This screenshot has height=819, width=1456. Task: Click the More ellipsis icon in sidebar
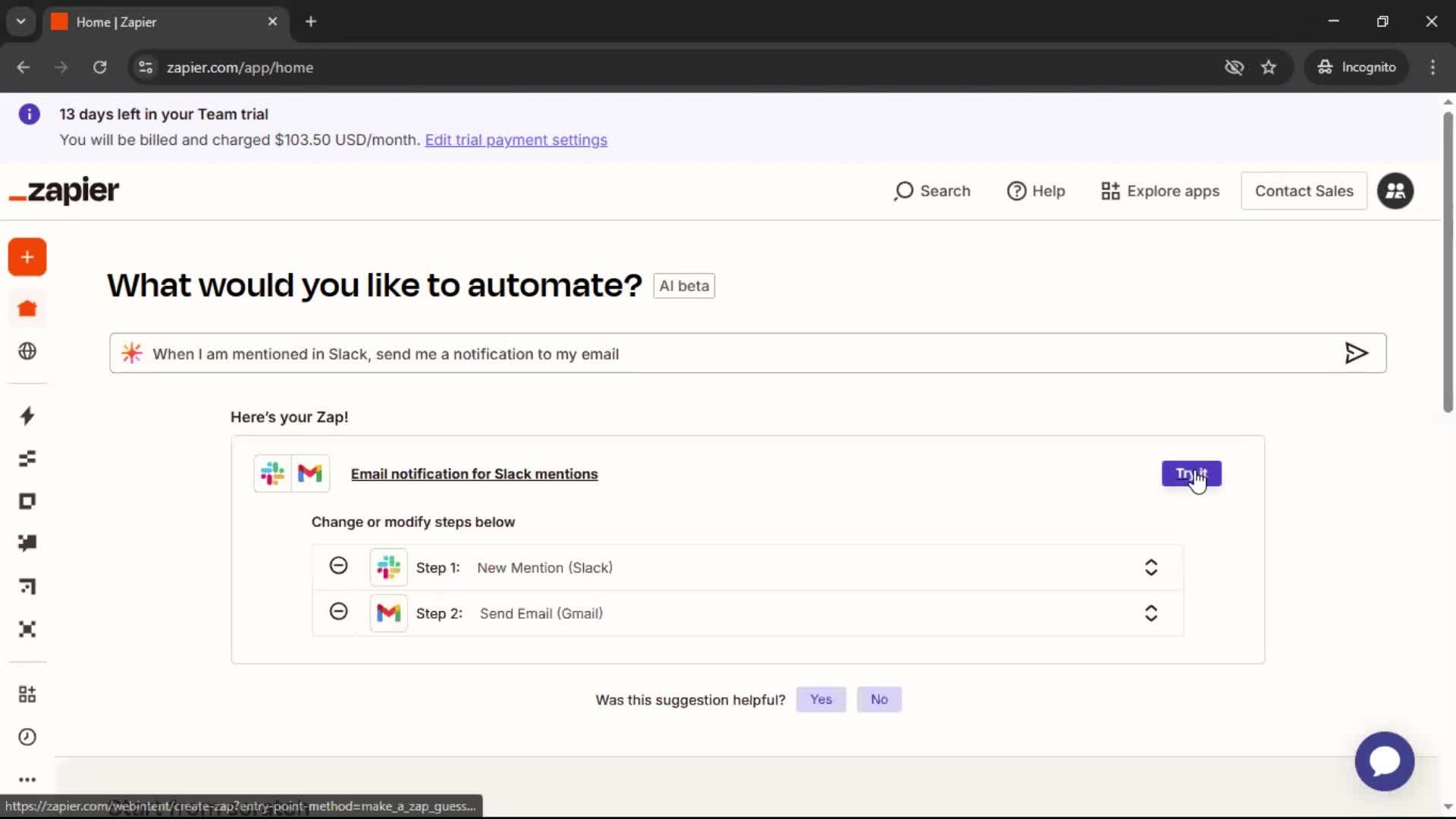(27, 780)
